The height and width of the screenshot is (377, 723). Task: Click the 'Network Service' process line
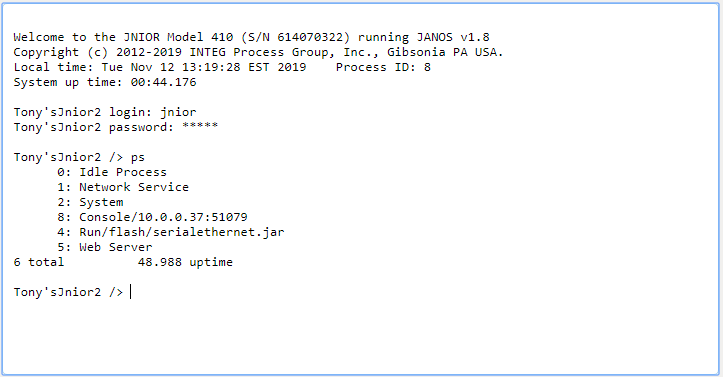(123, 187)
